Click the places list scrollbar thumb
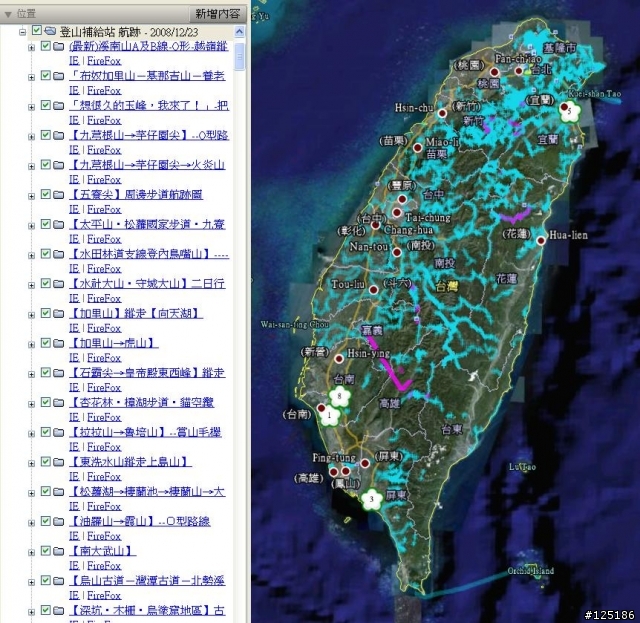 240,56
